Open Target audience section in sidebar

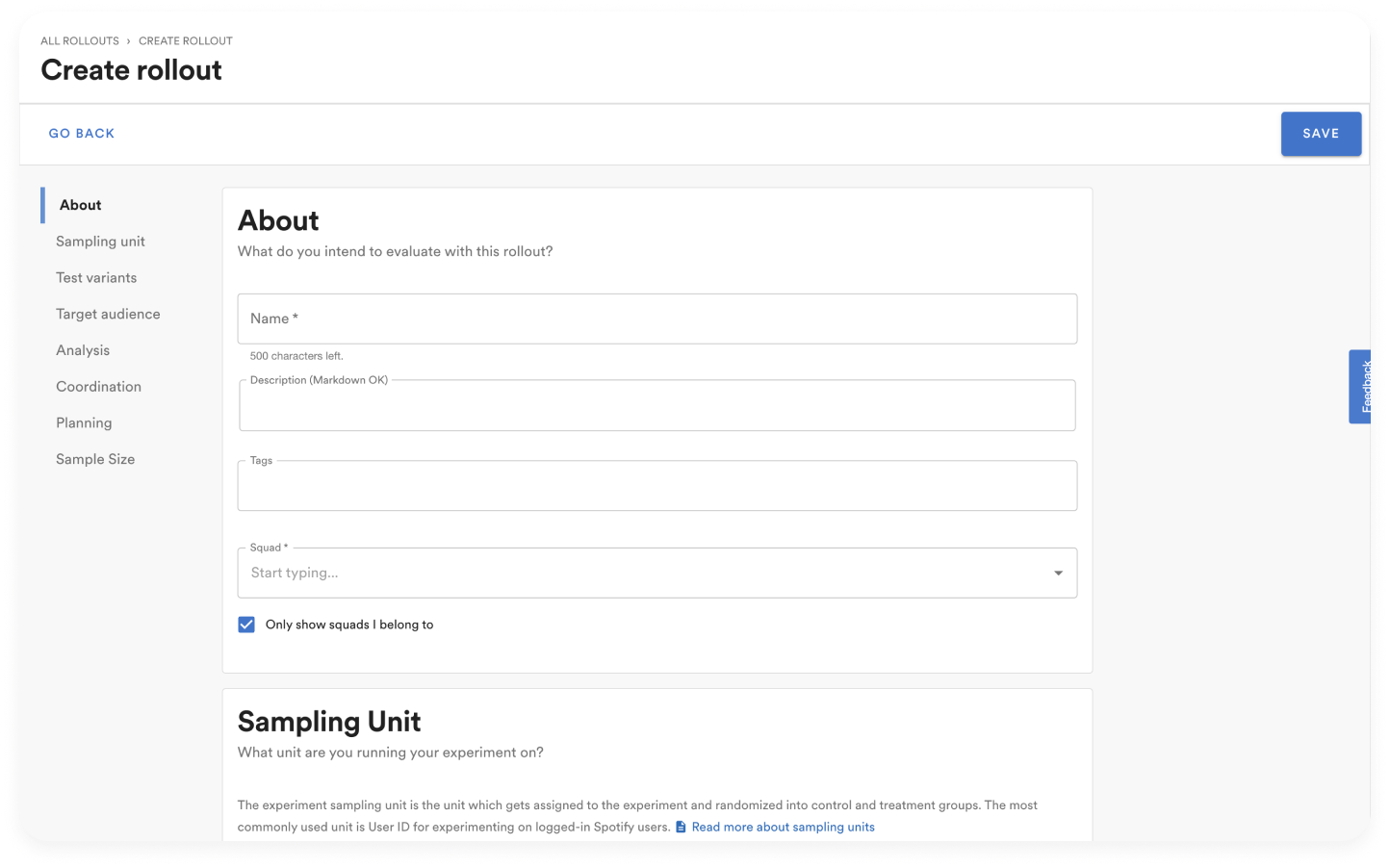108,314
